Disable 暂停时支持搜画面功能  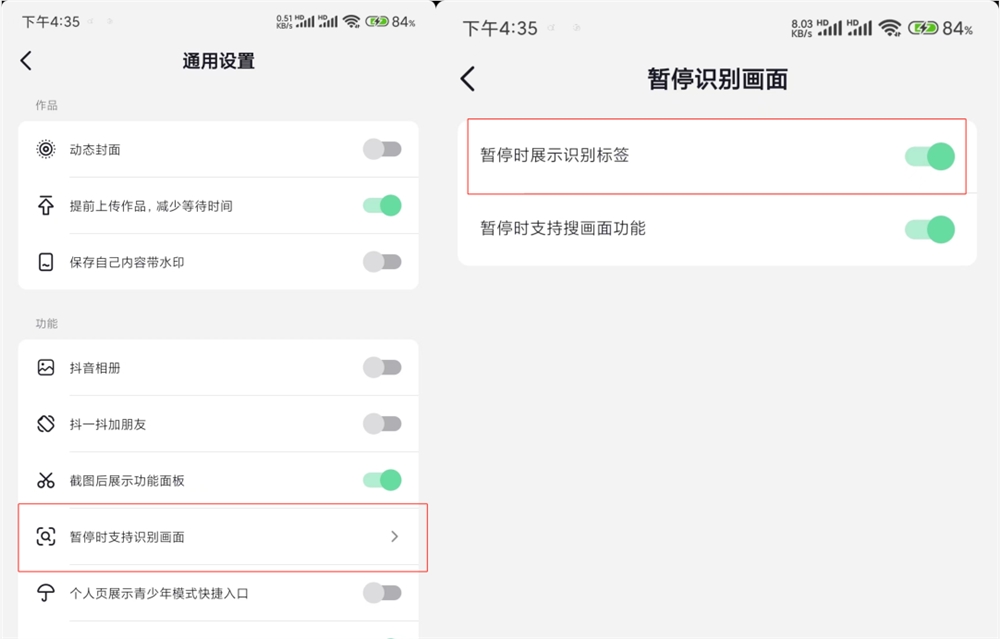[929, 229]
